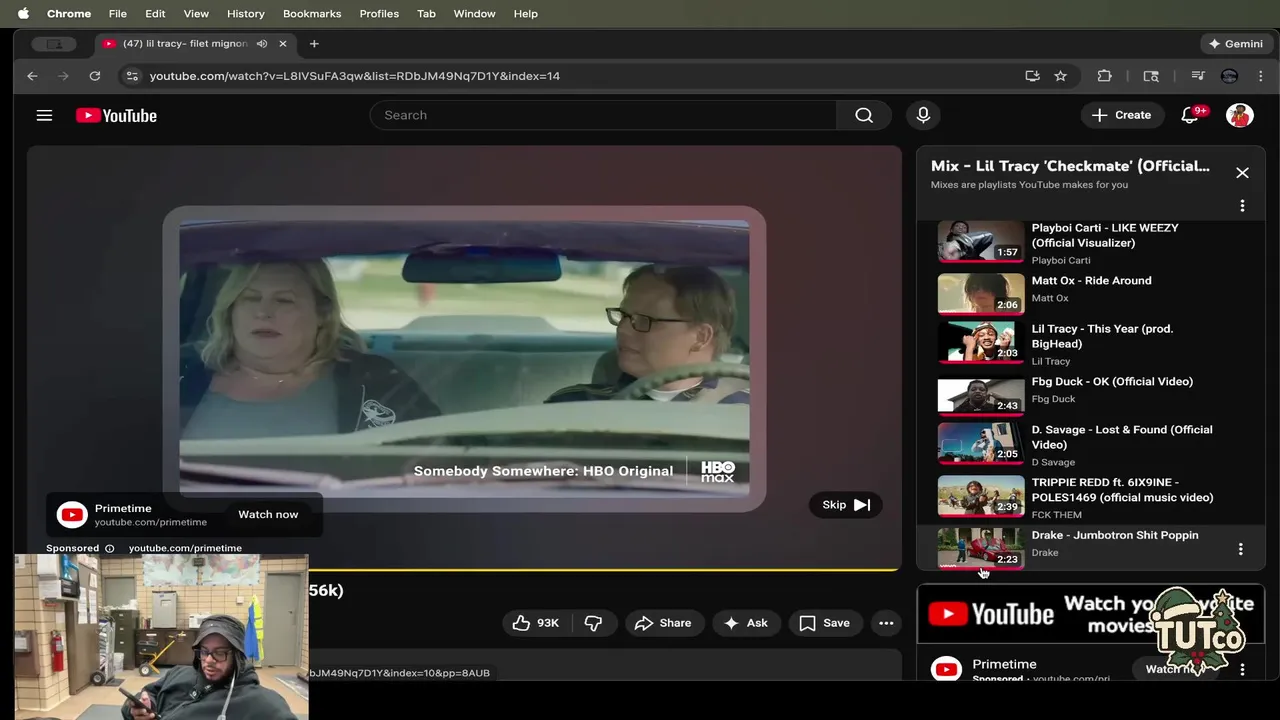1280x720 pixels.
Task: Open the YouTube guide hamburger menu
Action: pos(44,115)
